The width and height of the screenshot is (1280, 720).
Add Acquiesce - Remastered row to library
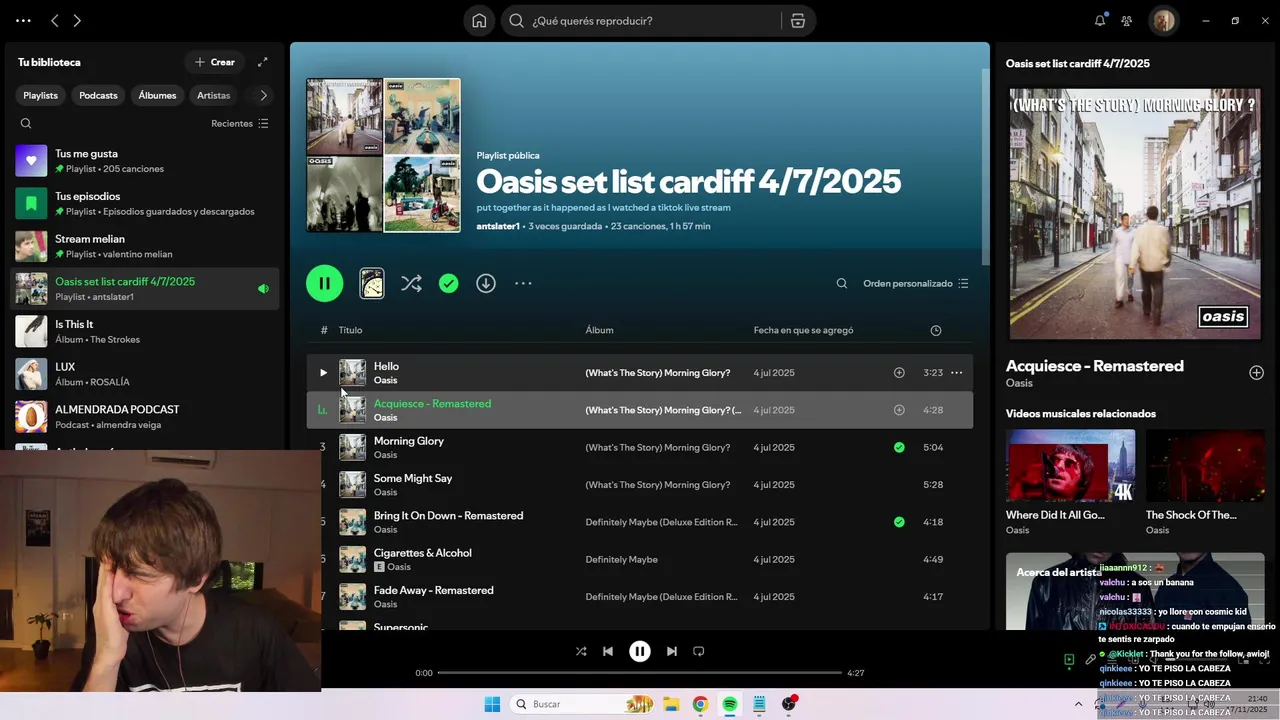click(899, 410)
